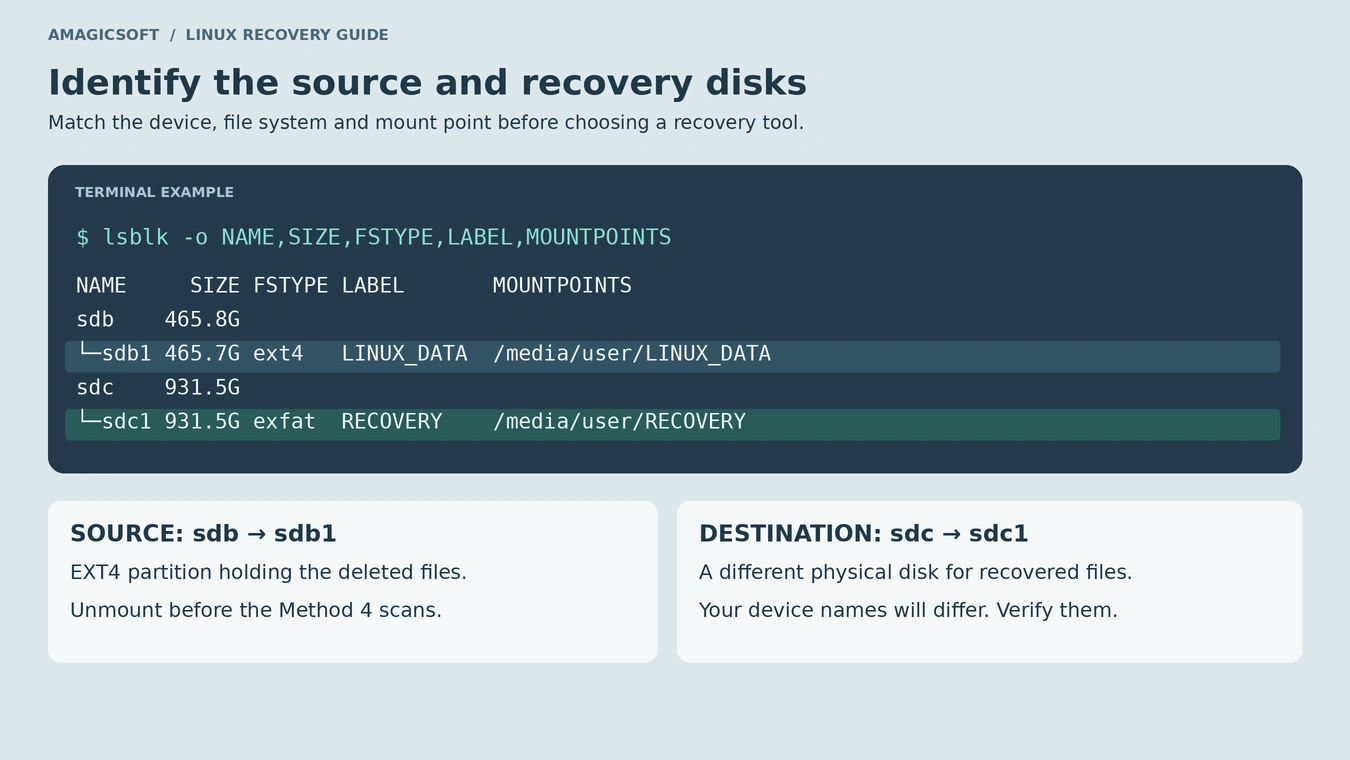Image resolution: width=1350 pixels, height=760 pixels.
Task: Select the /media/user/LINUX_DATA mount point
Action: [632, 354]
